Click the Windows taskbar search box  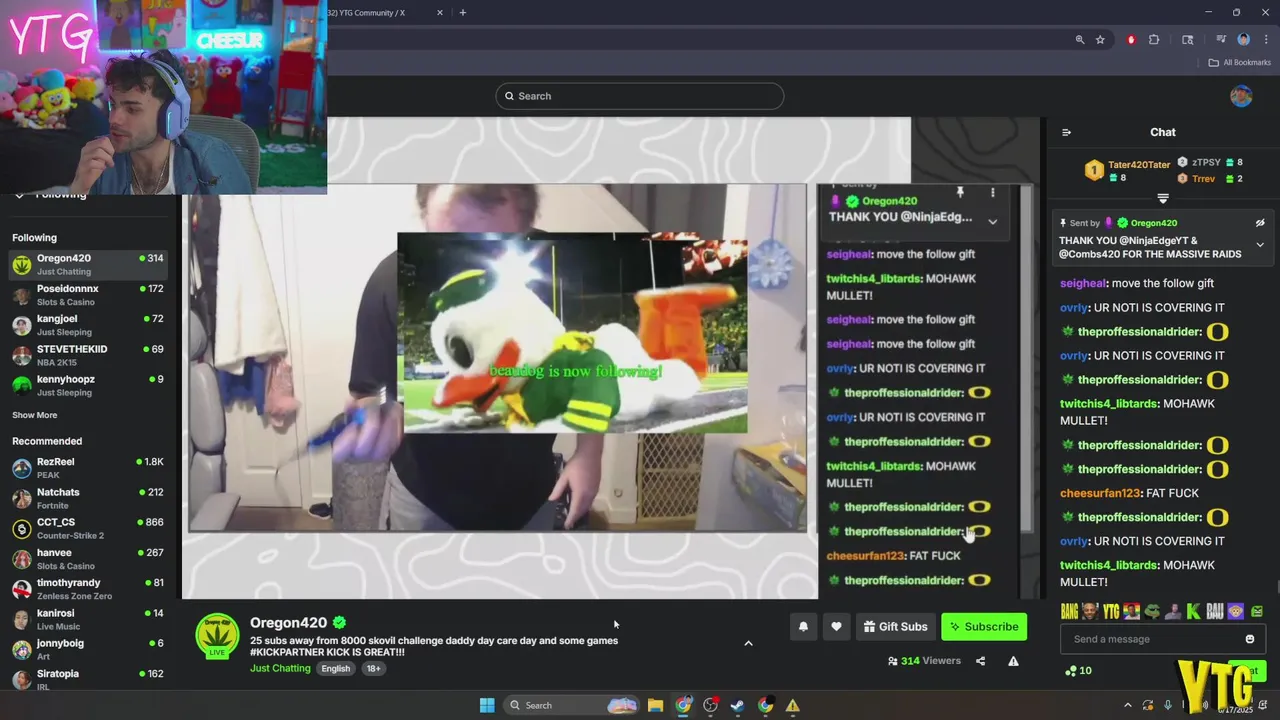click(x=570, y=705)
